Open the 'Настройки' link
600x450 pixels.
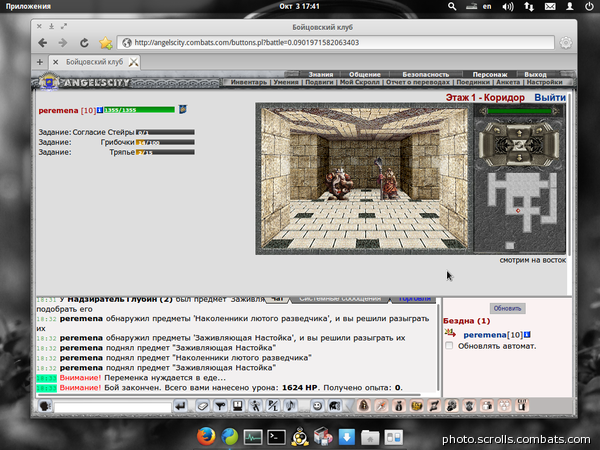point(544,82)
